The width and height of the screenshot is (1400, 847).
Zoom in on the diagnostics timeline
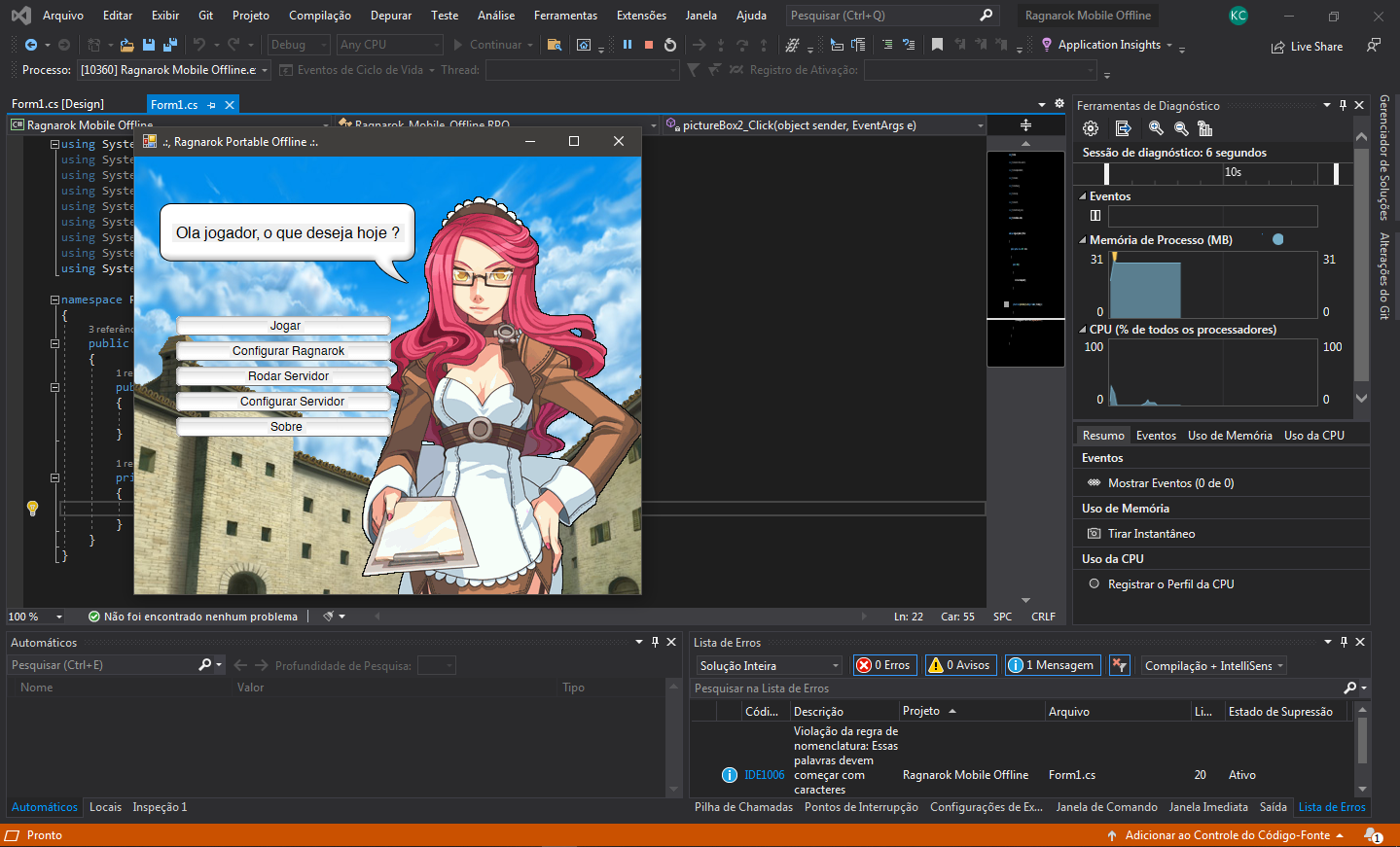(1156, 128)
